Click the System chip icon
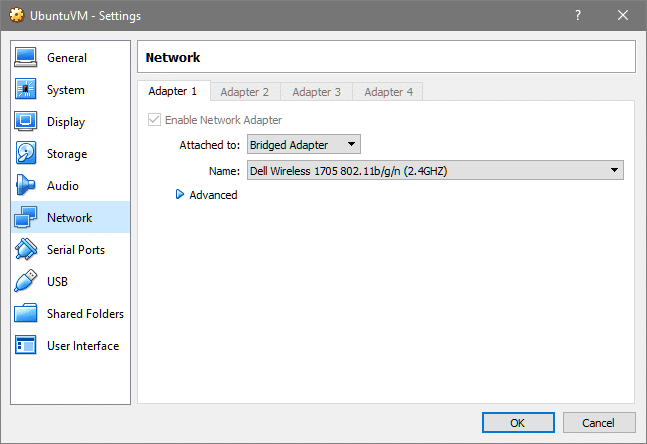Viewport: 647px width, 444px height. (x=26, y=89)
